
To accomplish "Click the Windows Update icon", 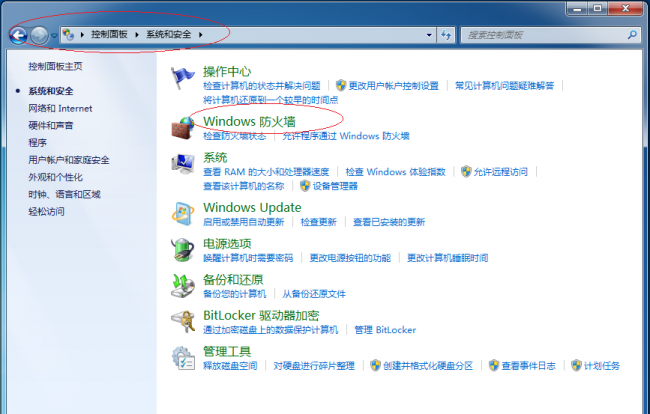I will click(x=183, y=214).
